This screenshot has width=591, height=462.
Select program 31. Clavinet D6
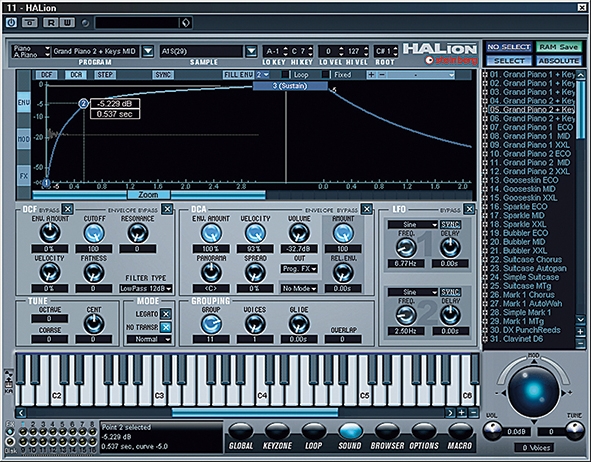[530, 339]
